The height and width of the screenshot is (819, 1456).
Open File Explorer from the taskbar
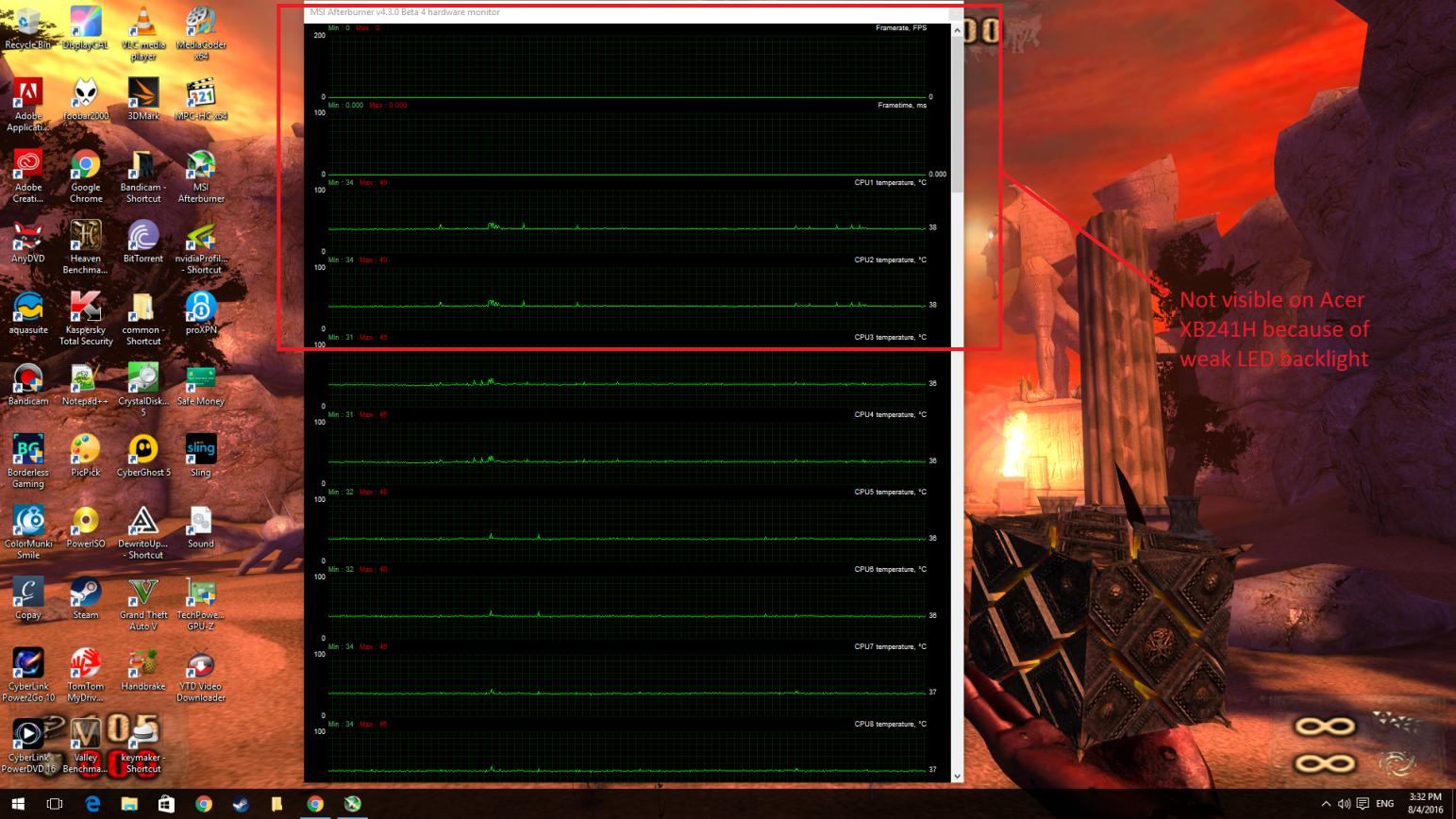click(x=129, y=804)
